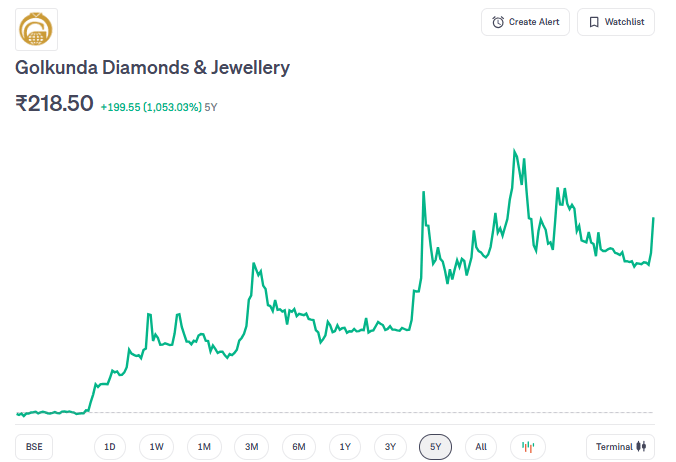
Task: Click the alarm clock icon in Create Alert
Action: [x=498, y=22]
